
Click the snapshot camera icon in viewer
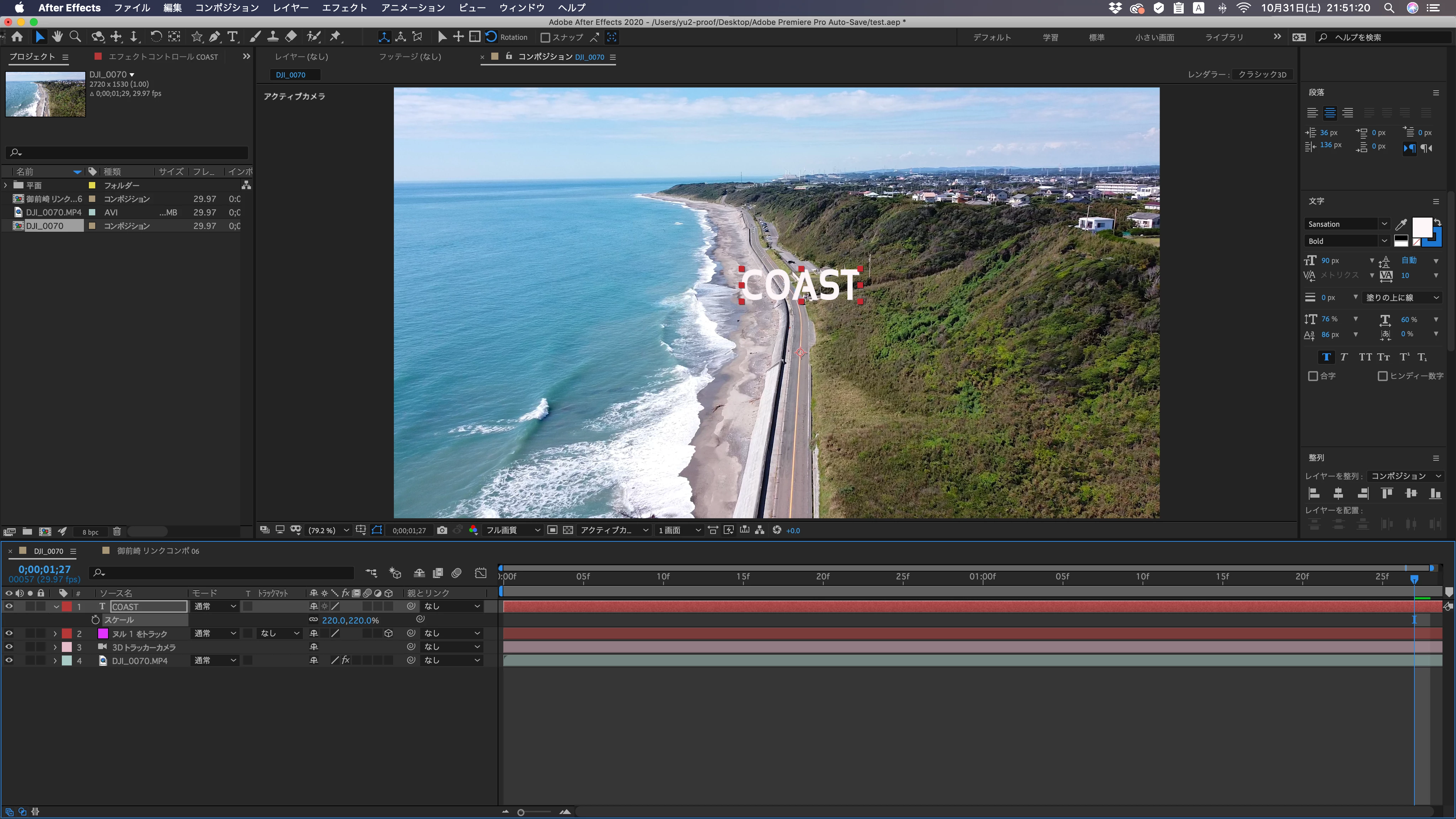coord(442,530)
